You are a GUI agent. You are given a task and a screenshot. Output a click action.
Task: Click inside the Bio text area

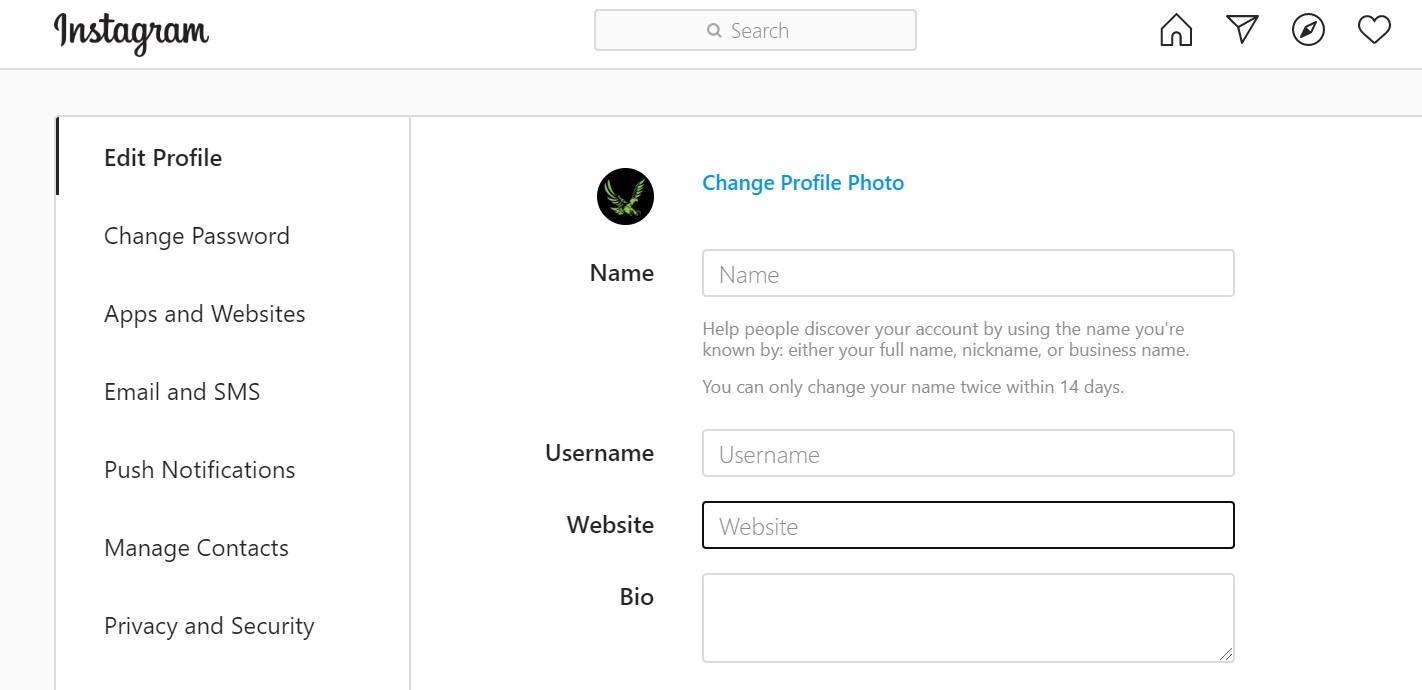[x=968, y=617]
